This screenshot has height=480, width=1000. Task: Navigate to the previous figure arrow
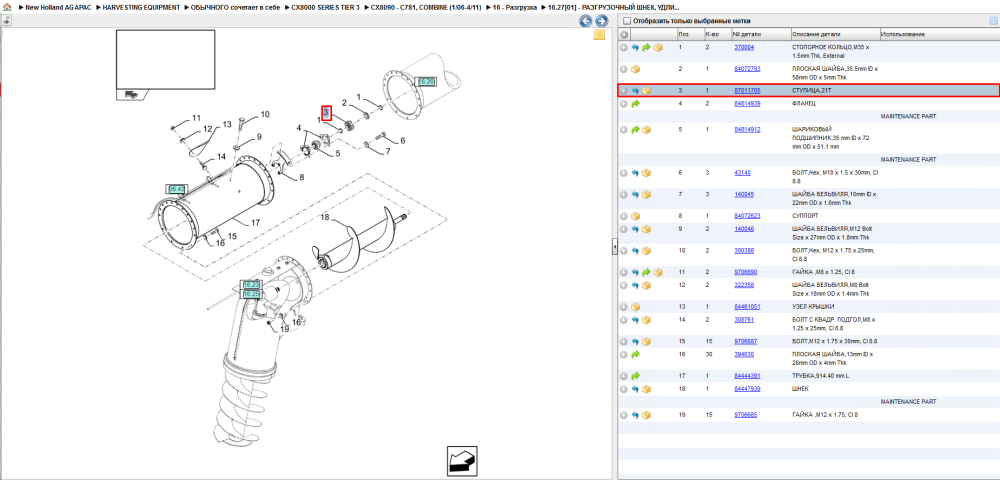[x=585, y=21]
